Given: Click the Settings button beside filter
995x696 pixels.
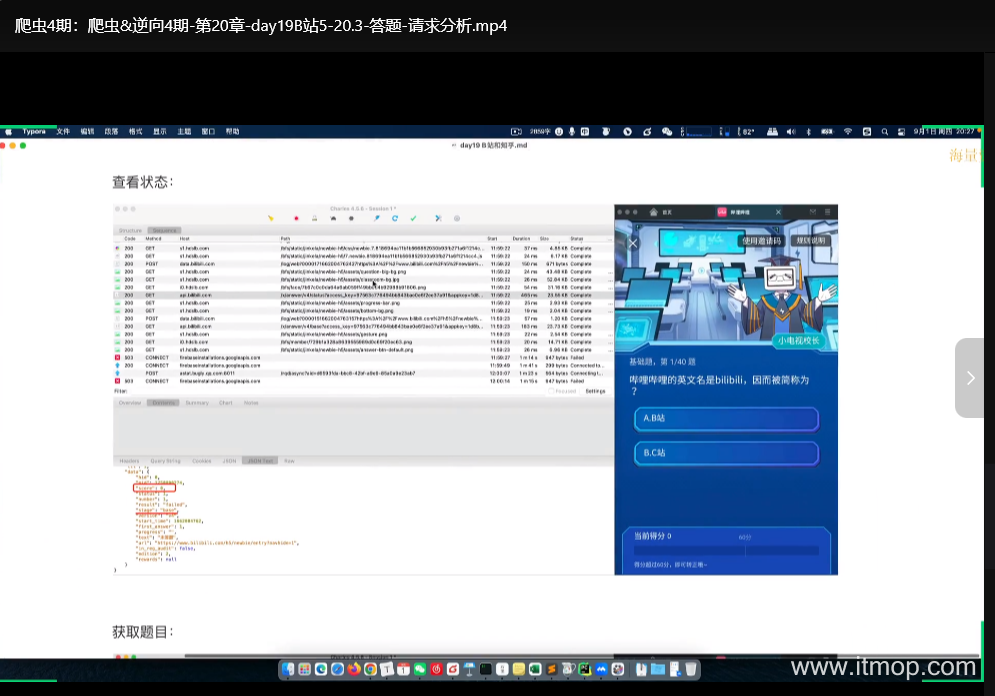Looking at the screenshot, I should [595, 391].
